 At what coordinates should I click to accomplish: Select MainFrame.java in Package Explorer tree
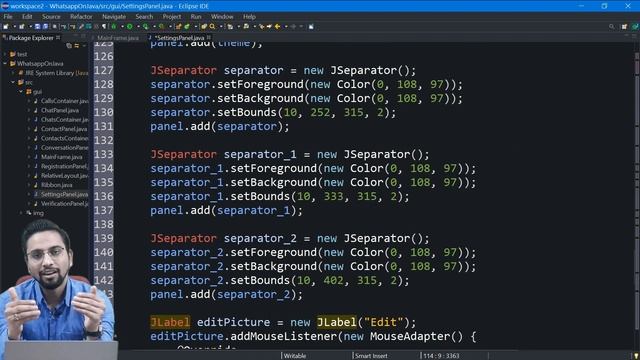click(x=62, y=157)
